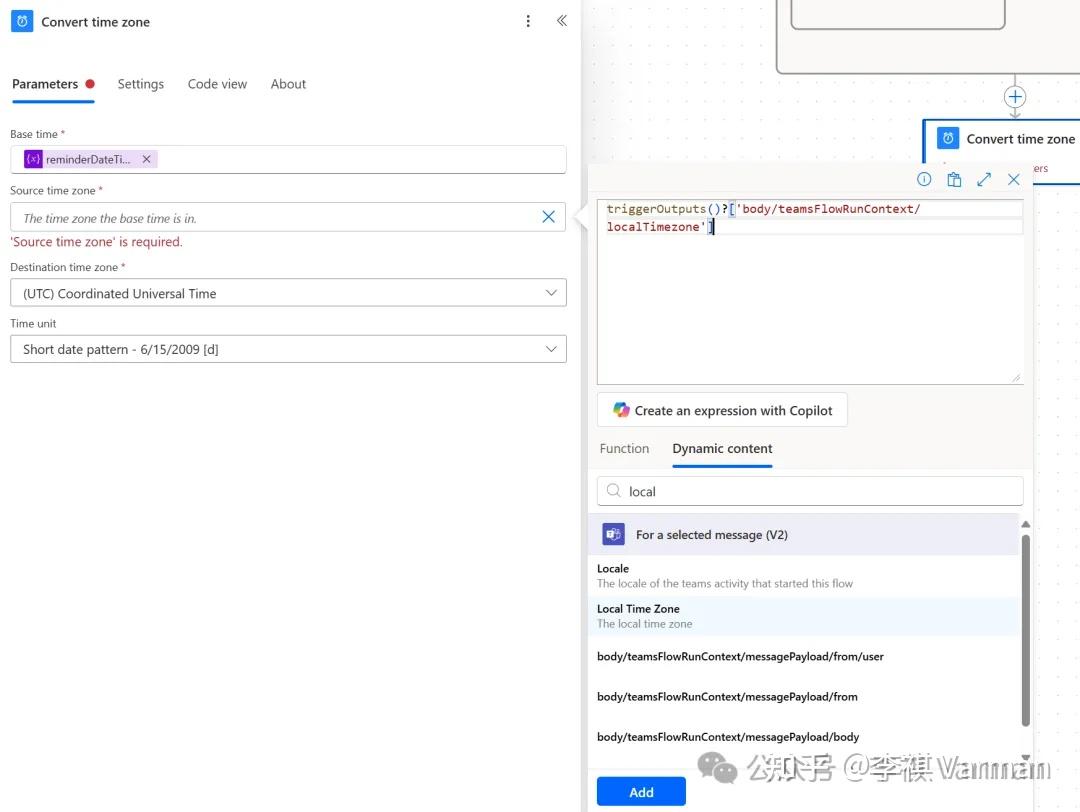The width and height of the screenshot is (1080, 812).
Task: Open the Code view tab
Action: [x=218, y=84]
